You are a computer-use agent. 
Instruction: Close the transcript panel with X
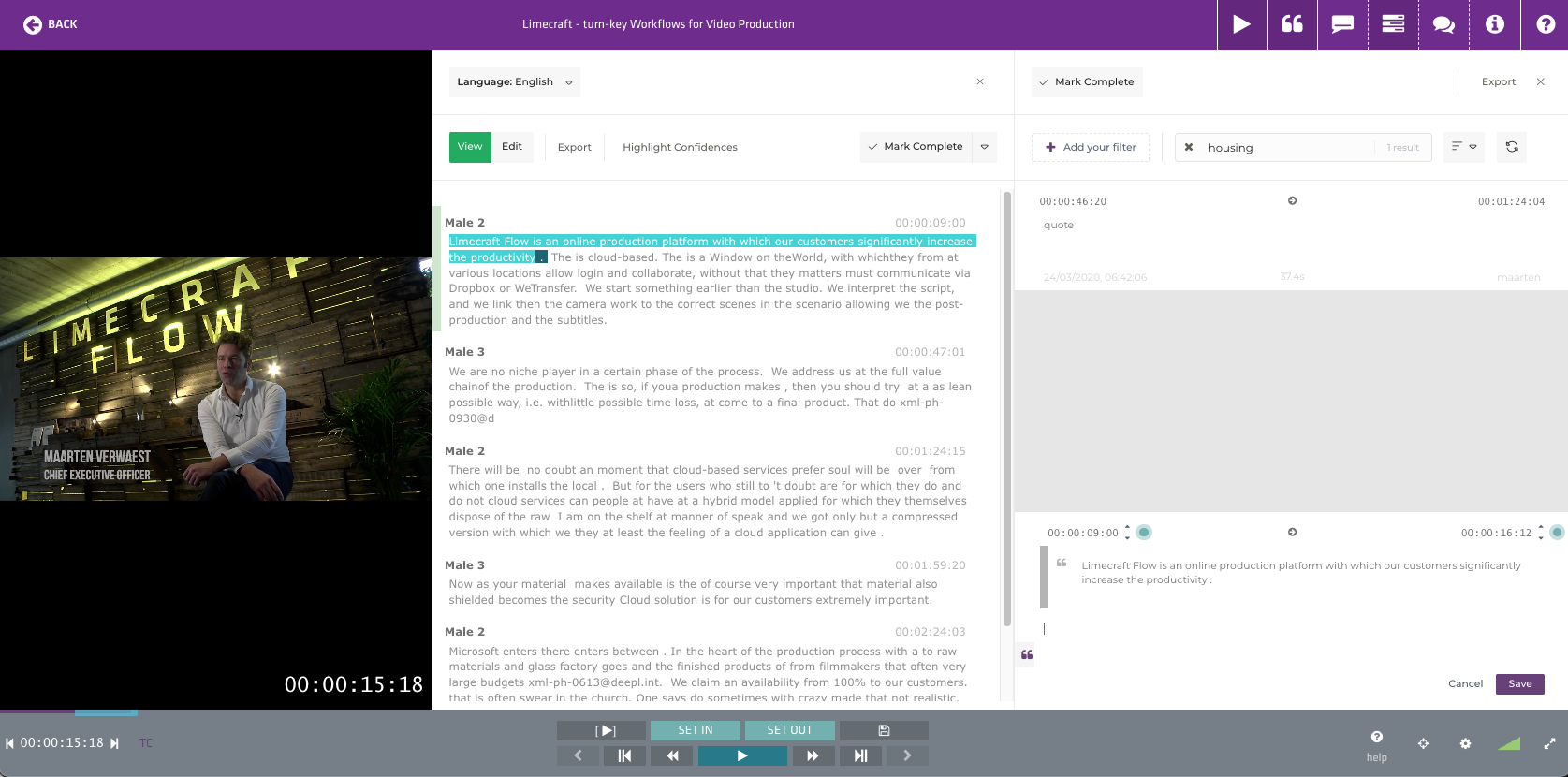pos(980,81)
